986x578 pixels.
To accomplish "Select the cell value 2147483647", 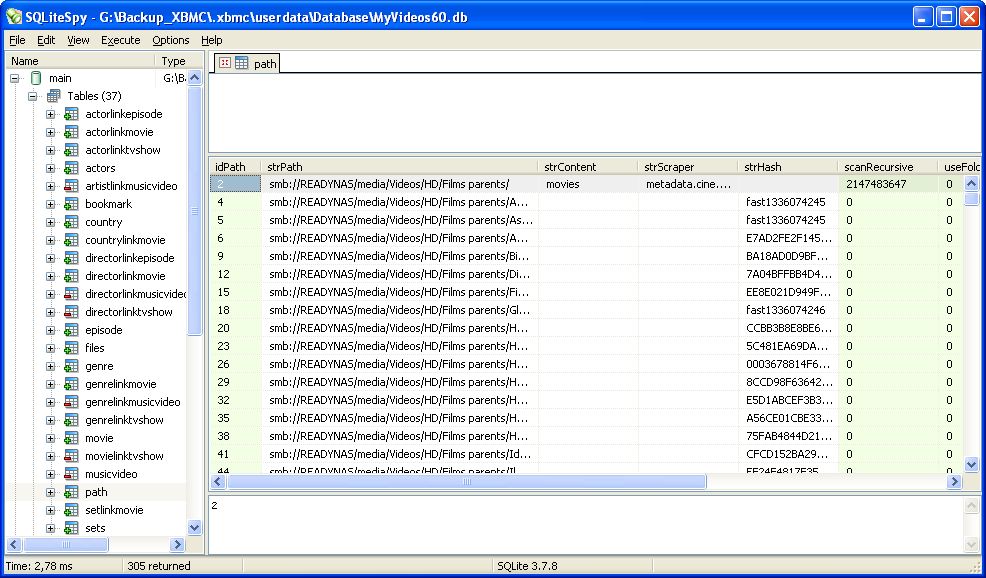I will (889, 184).
